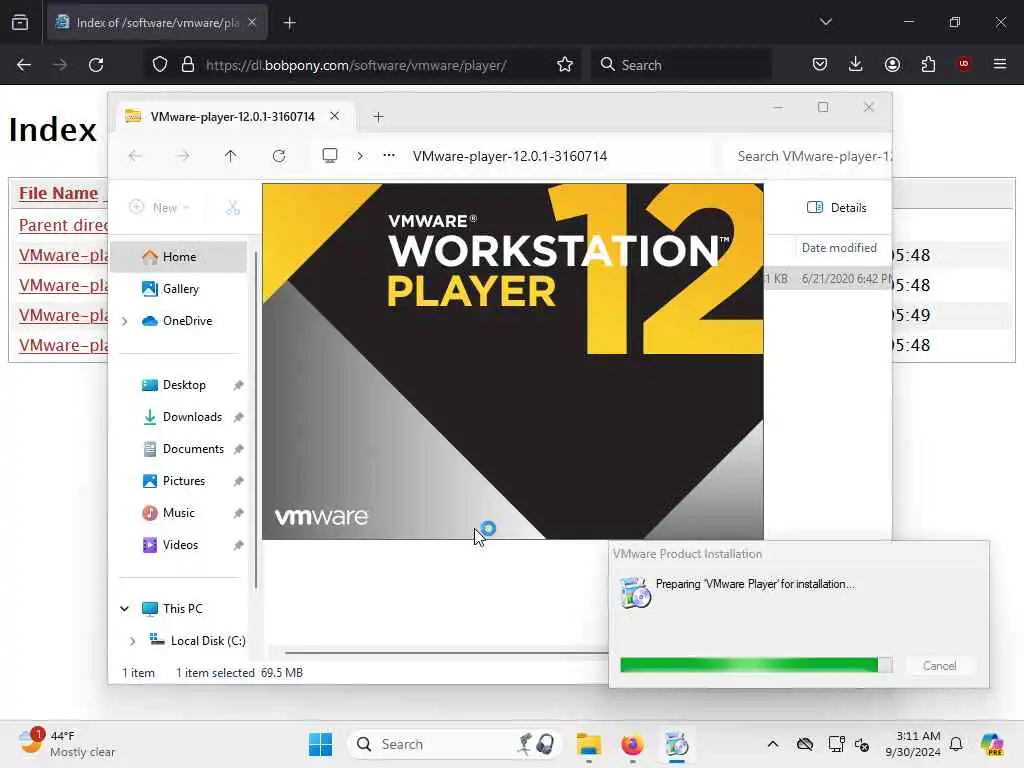The height and width of the screenshot is (768, 1024).
Task: Show hidden breadcrumb path ellipsis
Action: click(389, 155)
